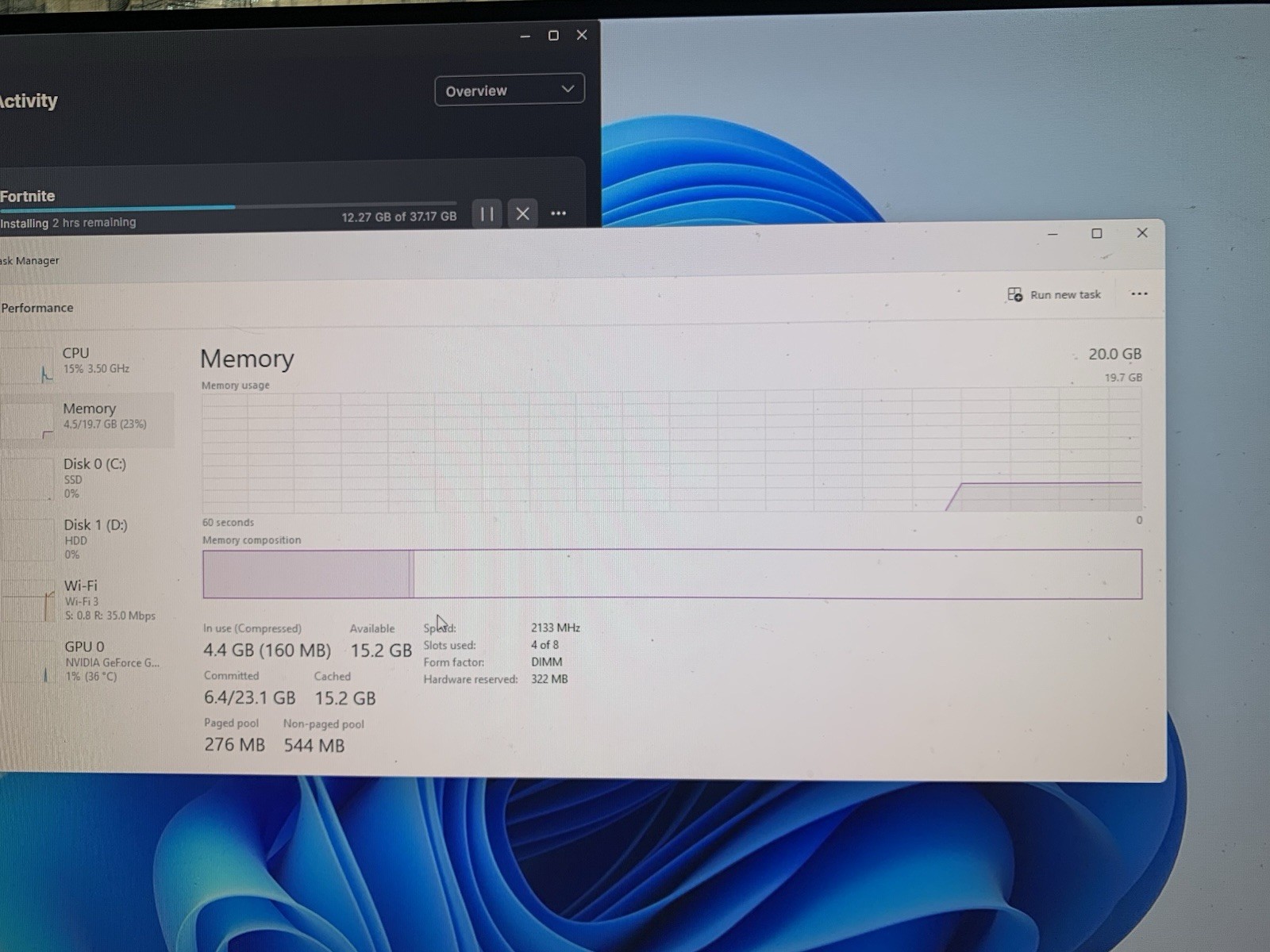Close the Activity launcher window
The height and width of the screenshot is (952, 1270).
coord(582,35)
